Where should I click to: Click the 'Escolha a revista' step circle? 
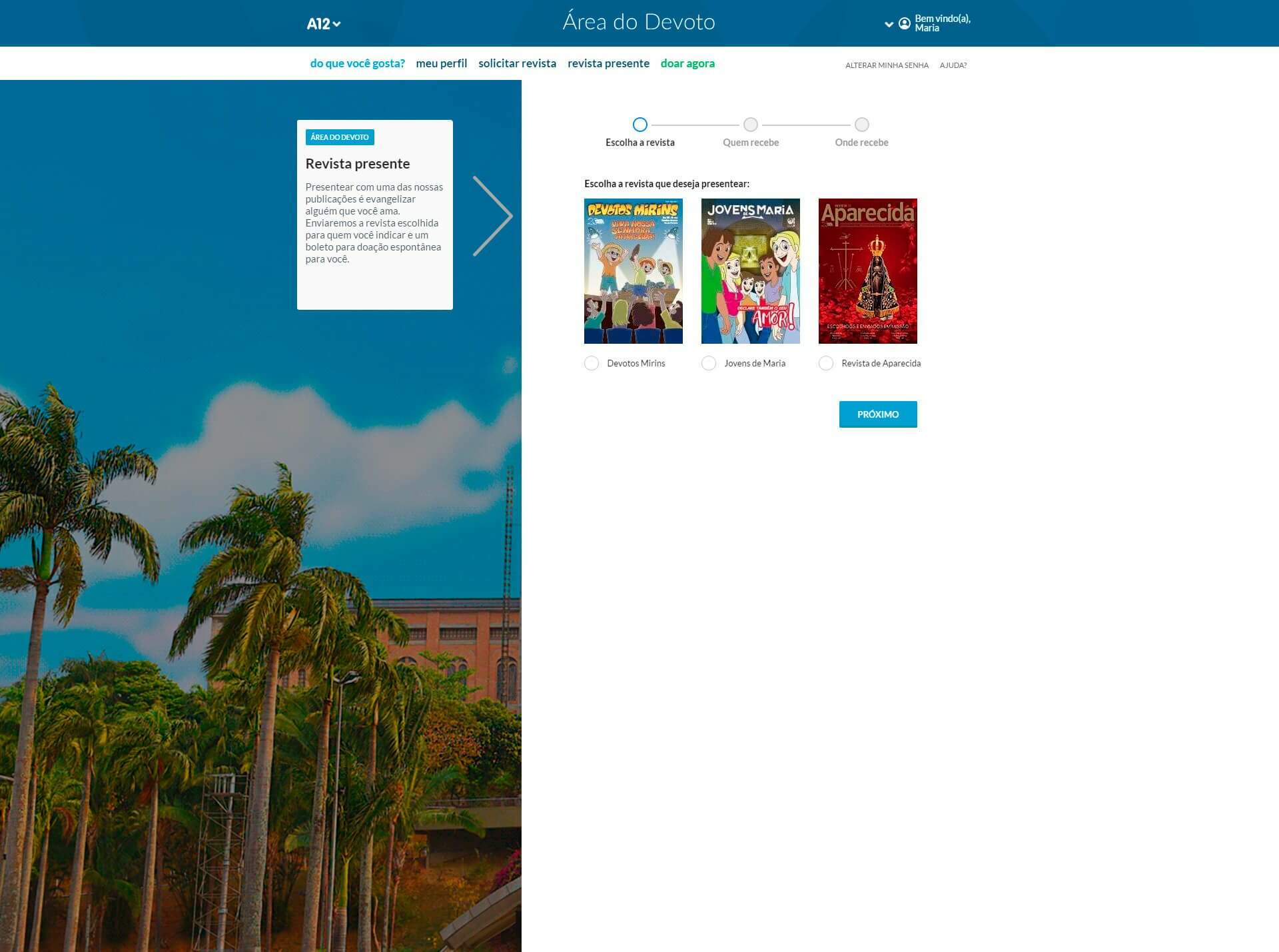point(639,125)
